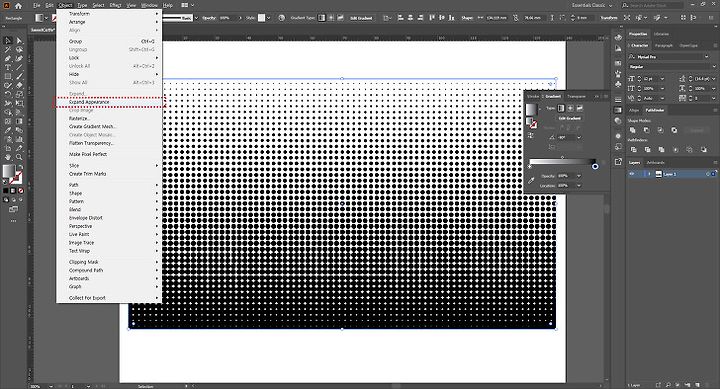Screen dimensions: 720x389
Task: Click the Fill swatch in toolbar
Action: (9, 171)
